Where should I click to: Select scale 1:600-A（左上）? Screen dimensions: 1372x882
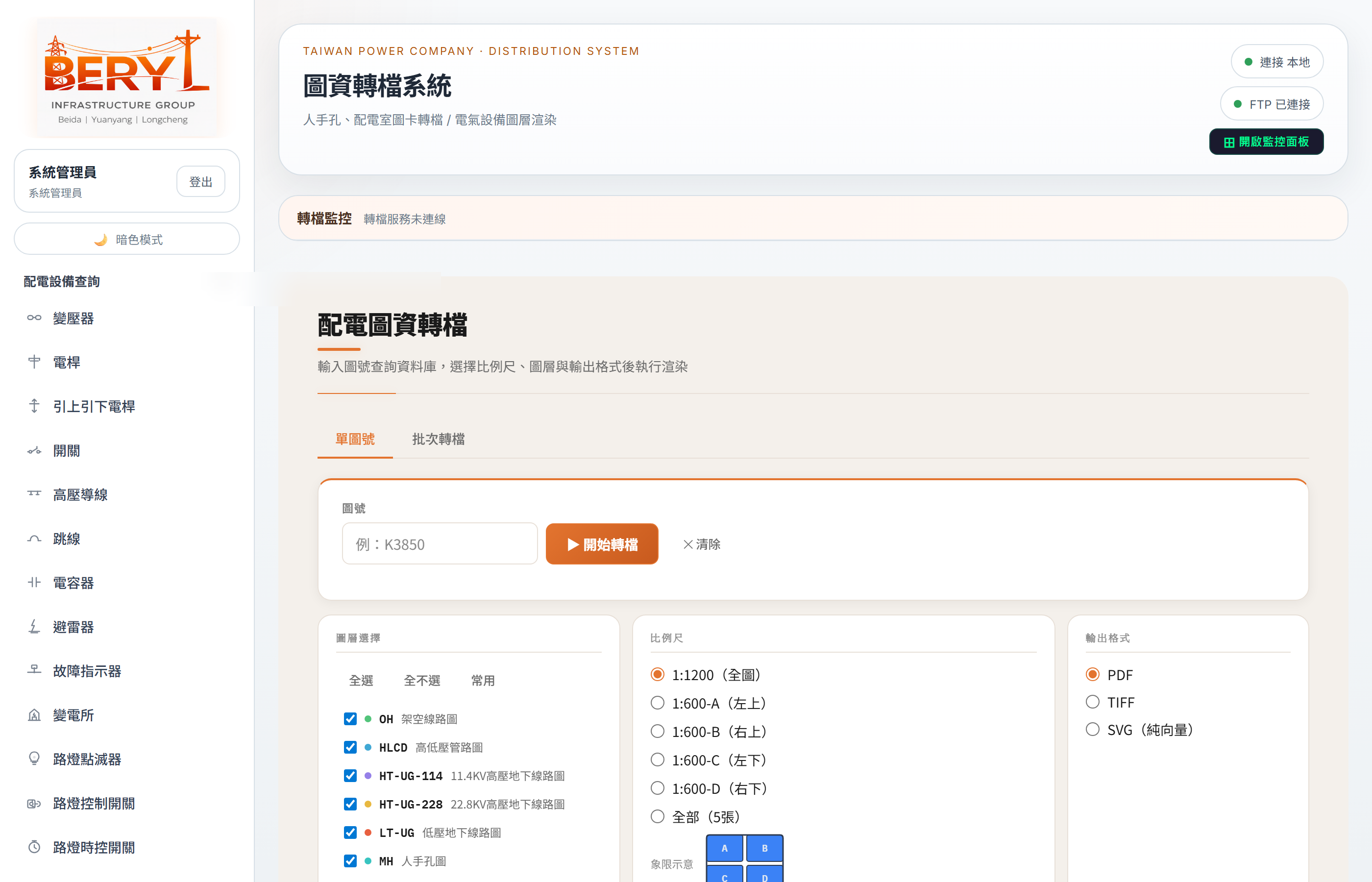coord(658,703)
